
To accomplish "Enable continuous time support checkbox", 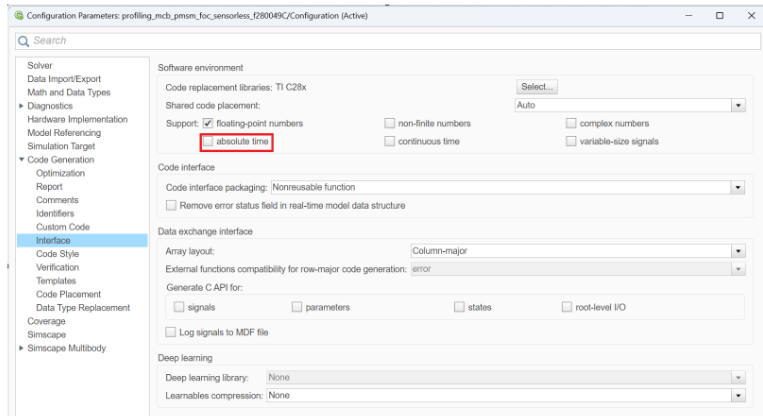I will [390, 142].
